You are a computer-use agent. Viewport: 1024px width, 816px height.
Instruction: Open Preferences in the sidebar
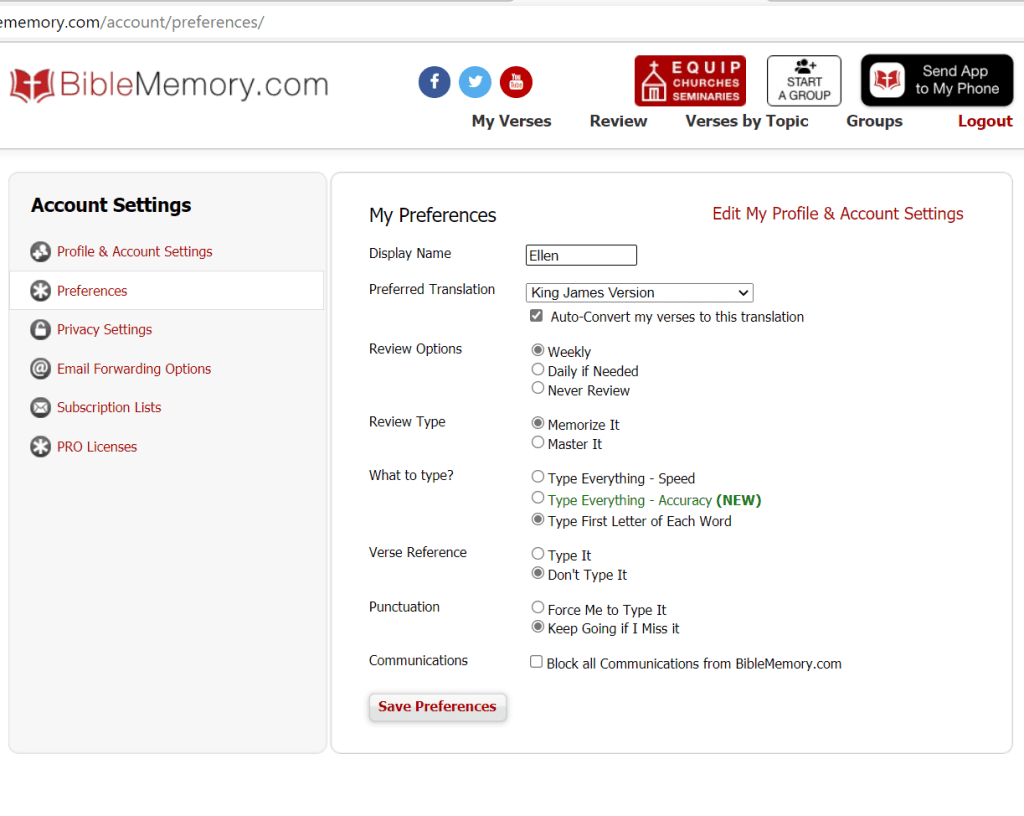click(x=92, y=291)
